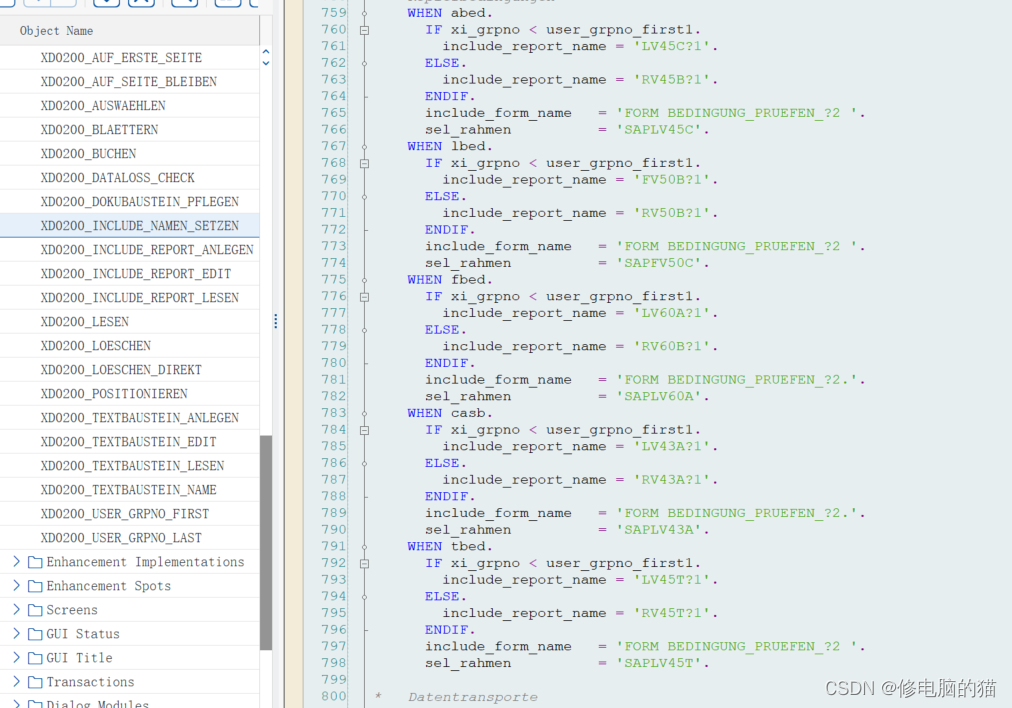
Task: Expand the Screens tree node
Action: 17,610
